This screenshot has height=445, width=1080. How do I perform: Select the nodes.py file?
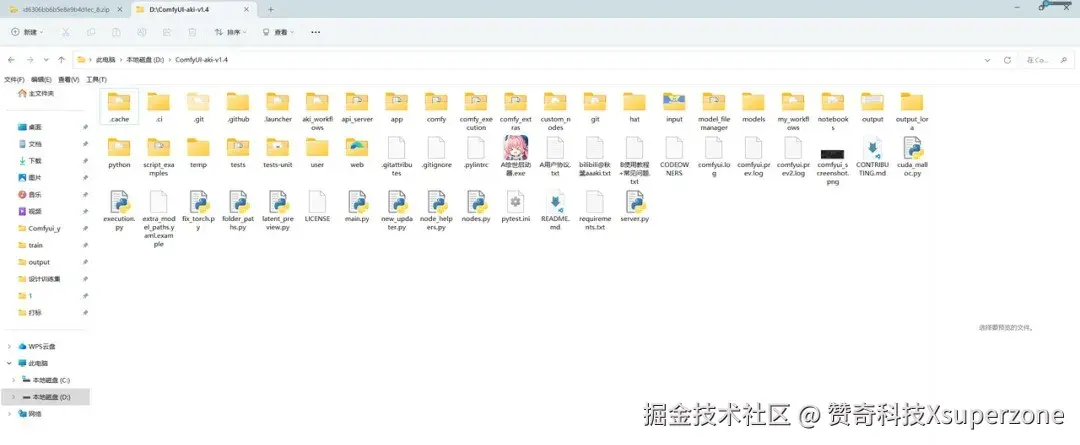pos(476,207)
